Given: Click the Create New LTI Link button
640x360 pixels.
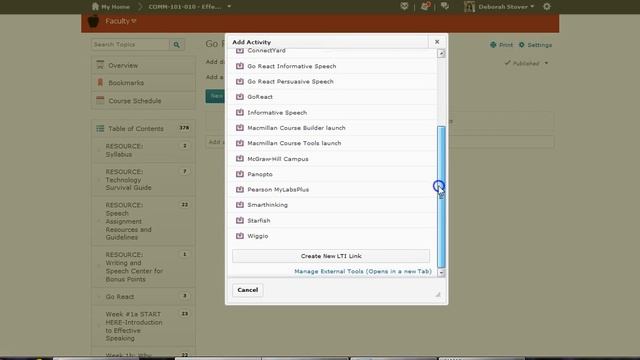Looking at the screenshot, I should [331, 256].
